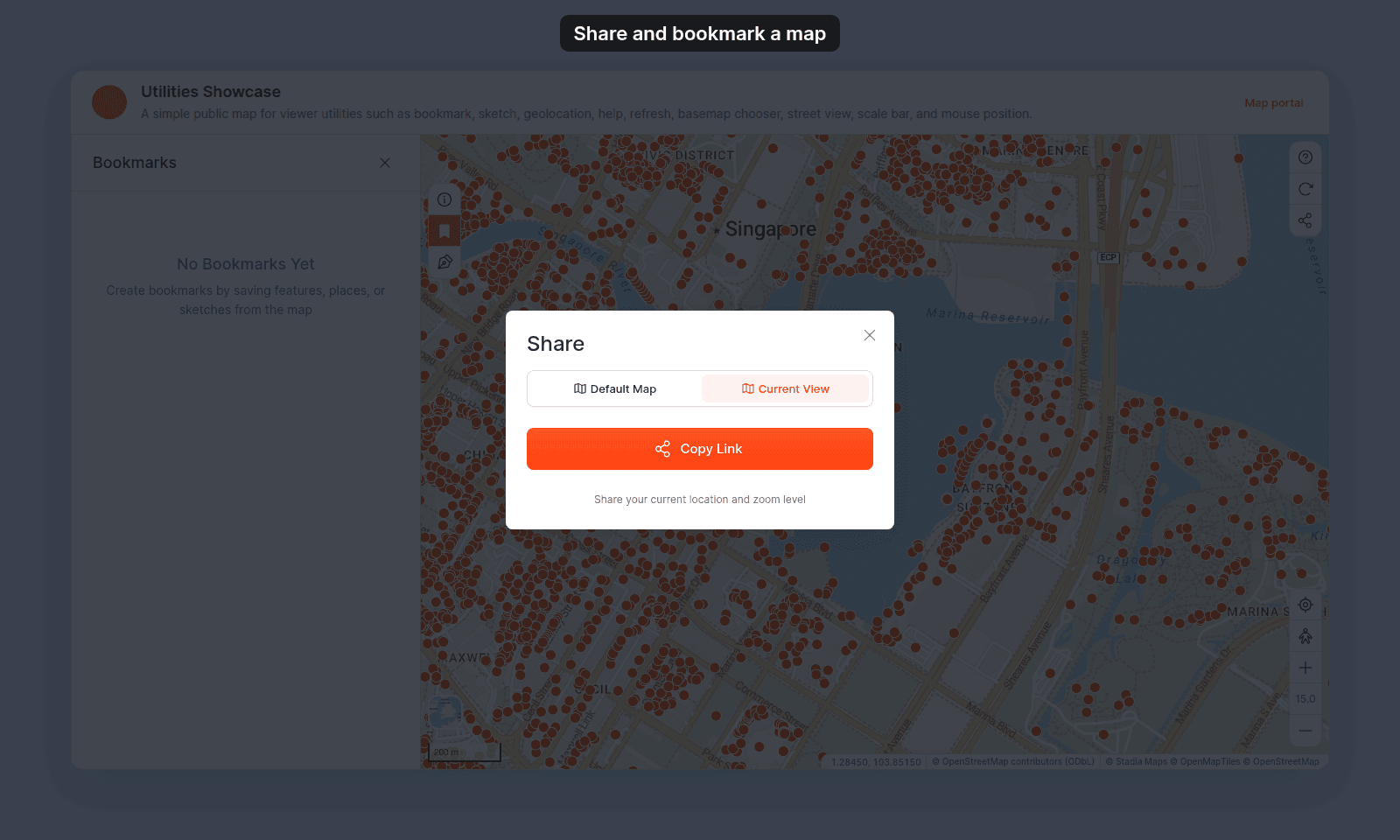
Task: Click the Marina Reservoir map label
Action: pyautogui.click(x=988, y=316)
